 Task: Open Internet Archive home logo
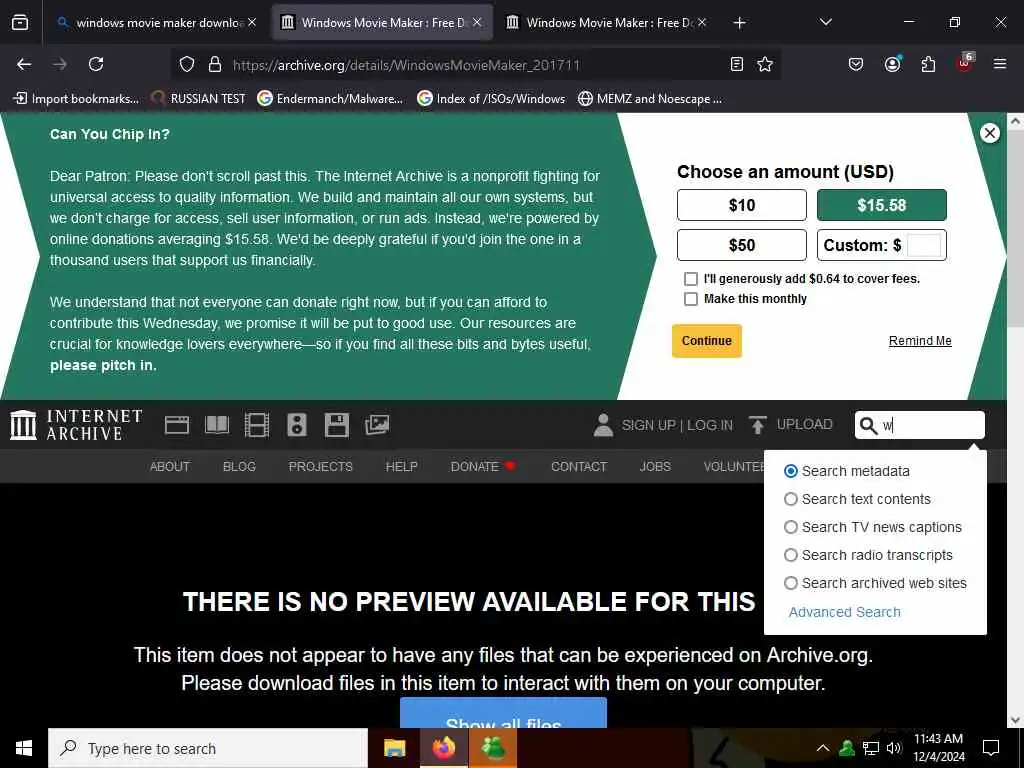click(76, 425)
